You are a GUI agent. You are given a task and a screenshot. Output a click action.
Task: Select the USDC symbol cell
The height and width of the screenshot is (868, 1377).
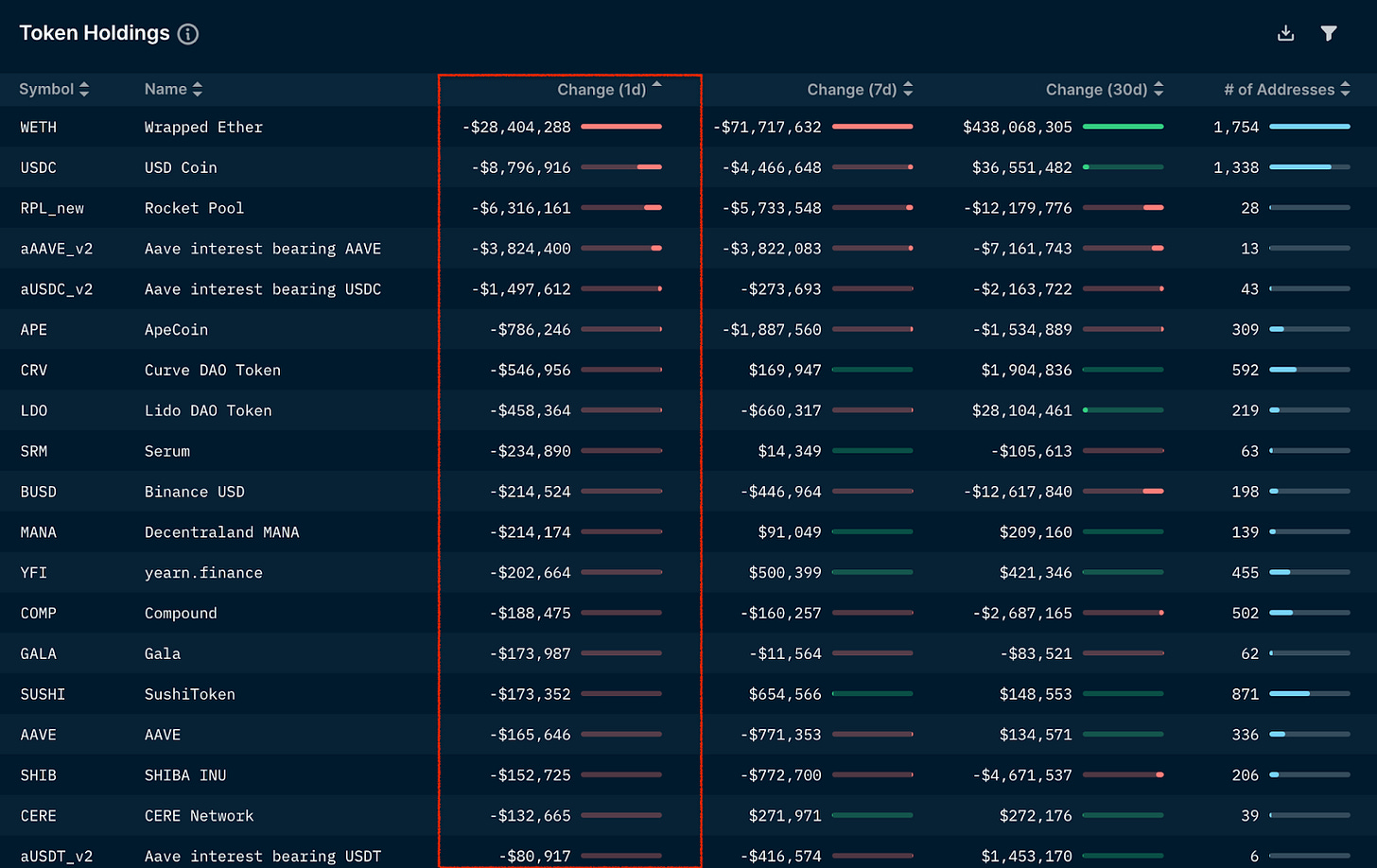click(x=39, y=167)
